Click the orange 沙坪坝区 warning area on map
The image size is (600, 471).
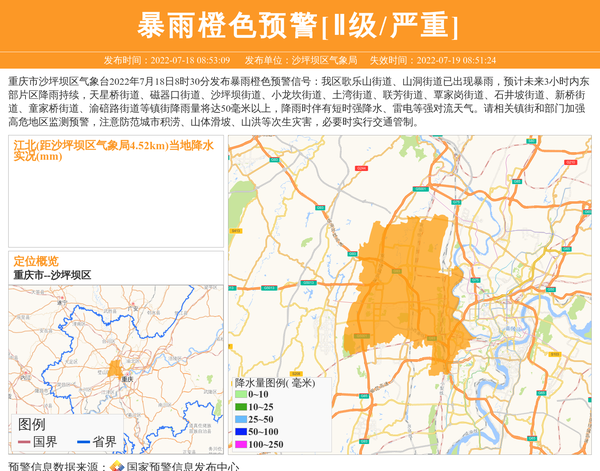(x=400, y=290)
